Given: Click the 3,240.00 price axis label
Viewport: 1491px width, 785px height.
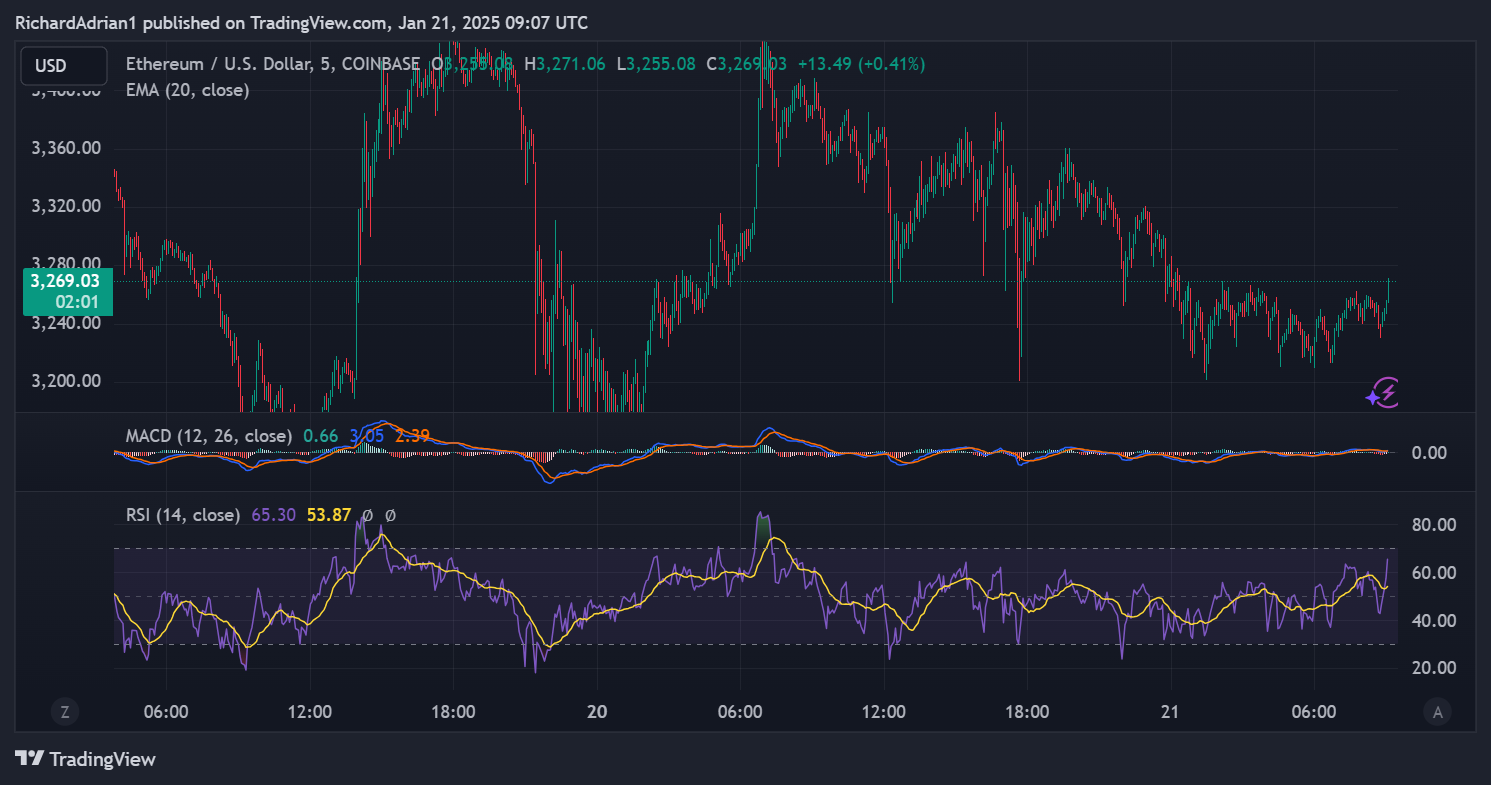Looking at the screenshot, I should [x=66, y=323].
